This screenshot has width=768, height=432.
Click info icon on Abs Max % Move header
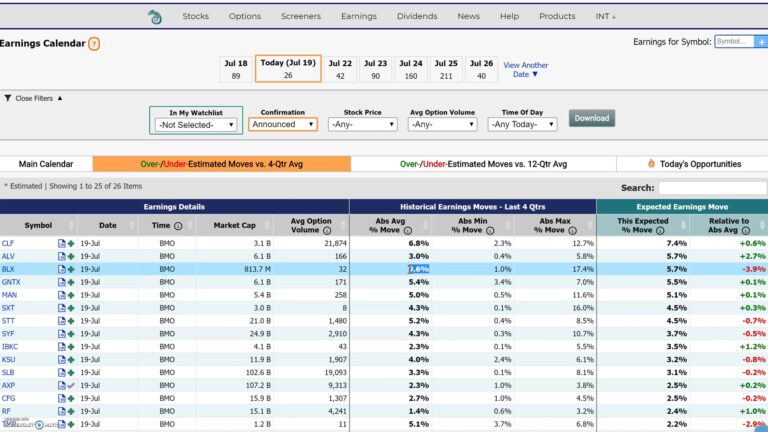[x=572, y=230]
